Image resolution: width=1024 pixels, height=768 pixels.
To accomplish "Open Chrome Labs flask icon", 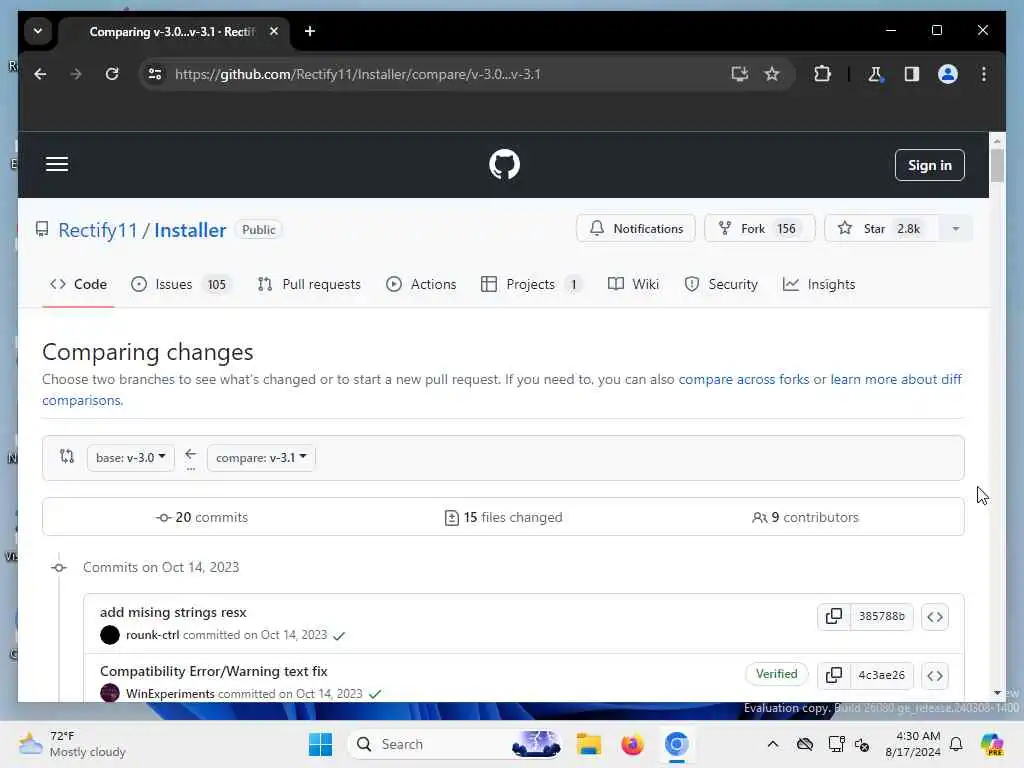I will [x=875, y=74].
